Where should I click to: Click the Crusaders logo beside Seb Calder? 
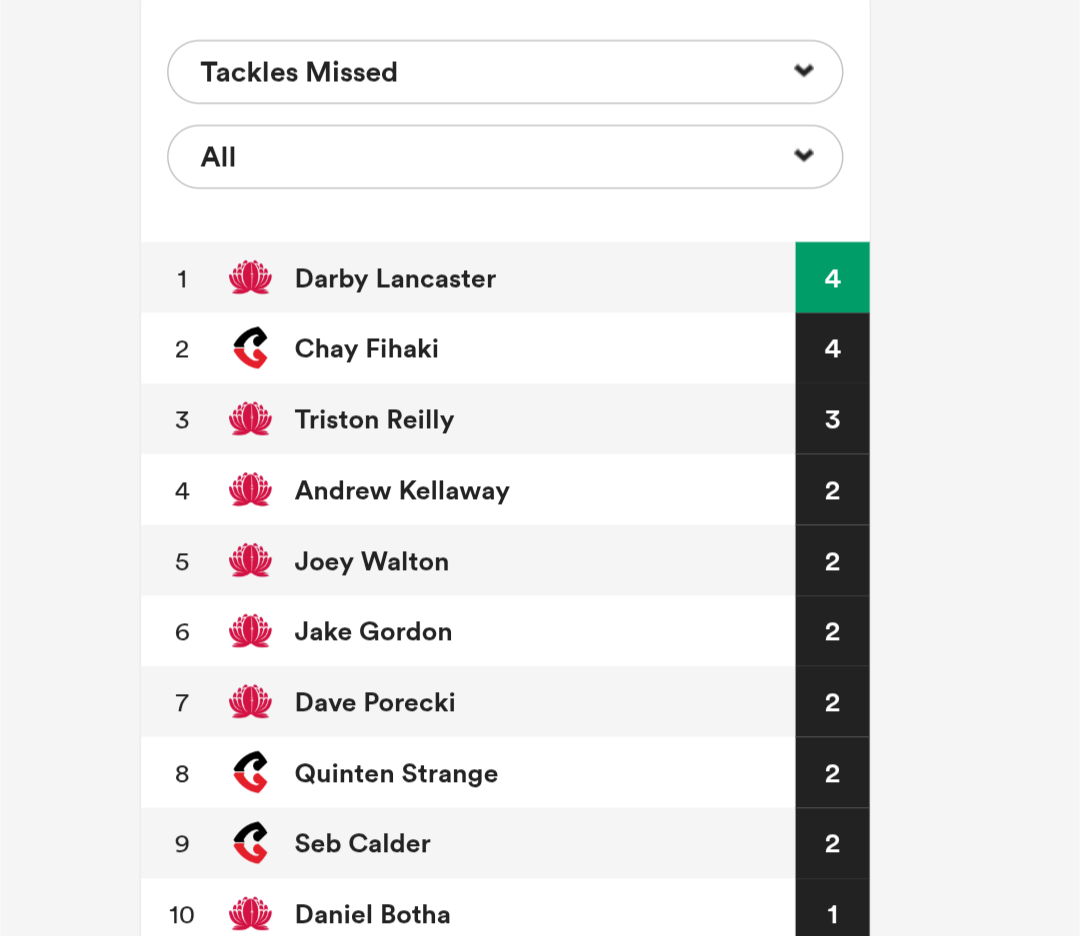(251, 842)
